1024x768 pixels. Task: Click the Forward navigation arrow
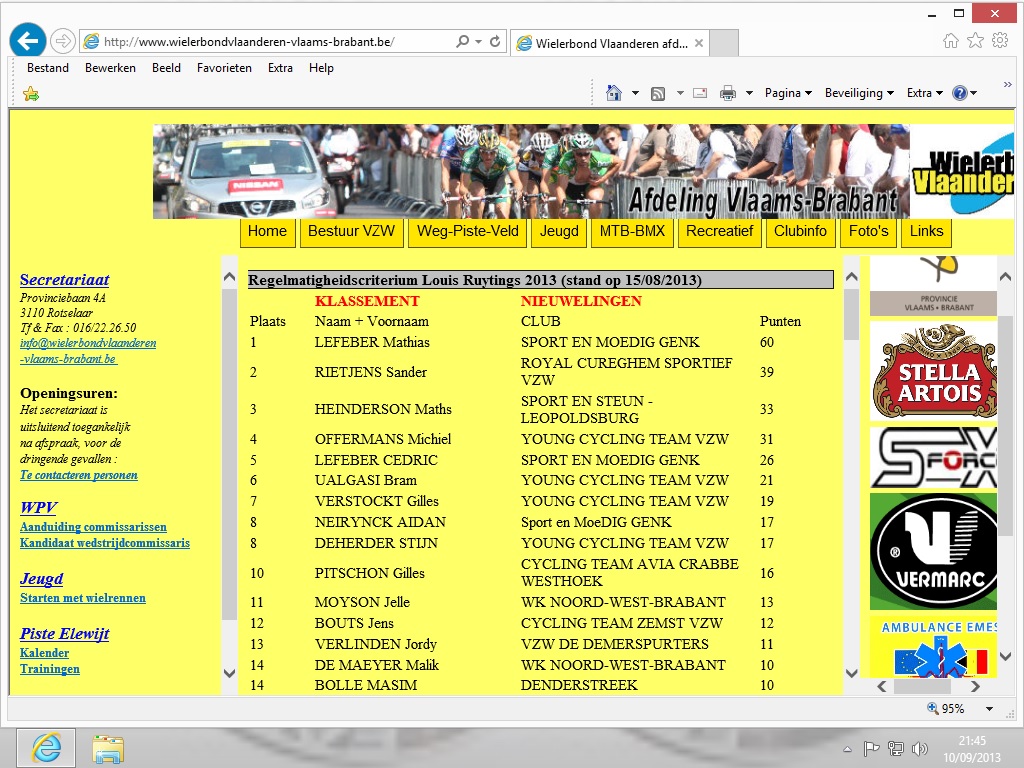tap(62, 41)
